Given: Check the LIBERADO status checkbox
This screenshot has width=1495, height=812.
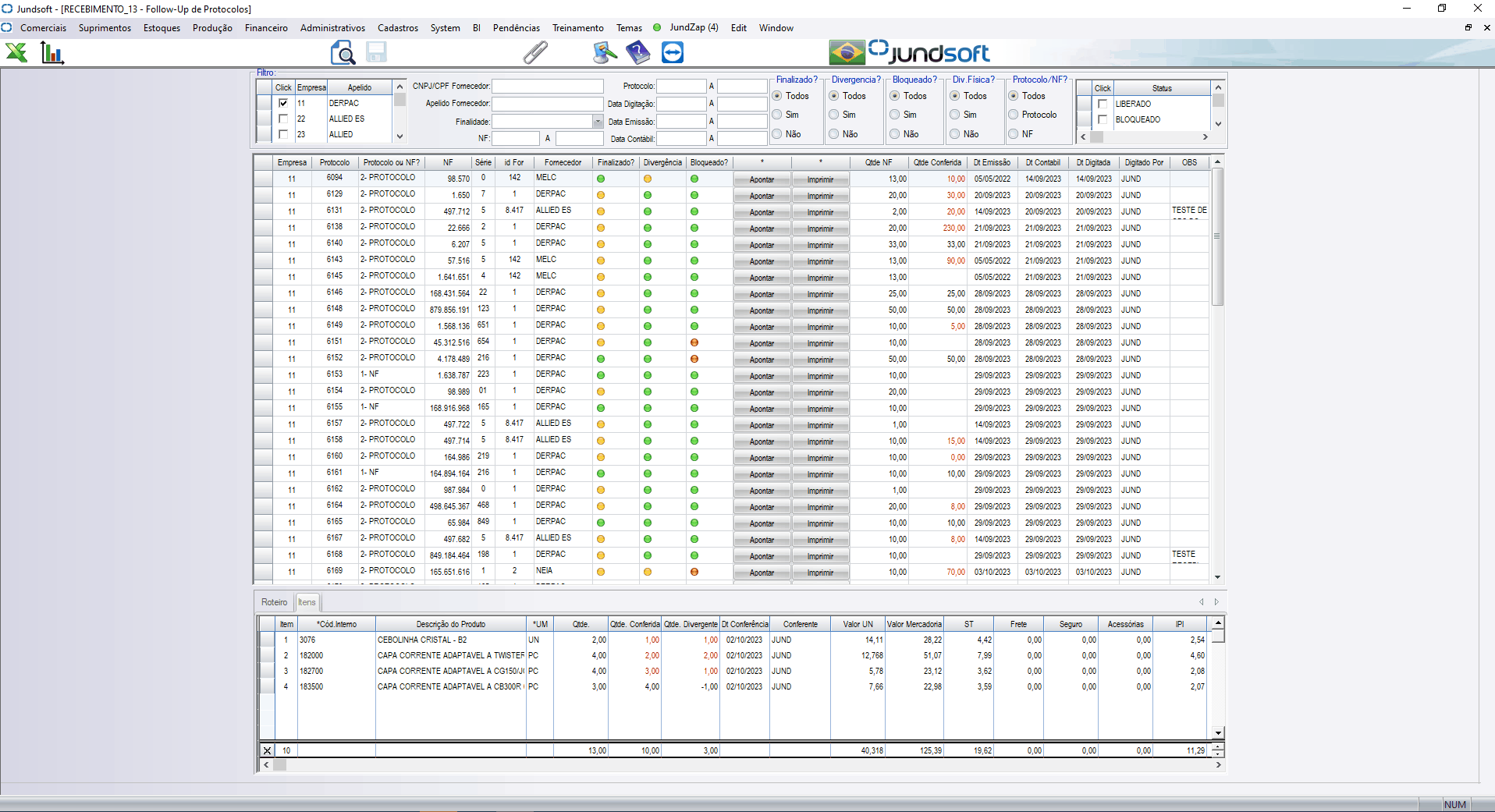Looking at the screenshot, I should click(x=1103, y=104).
